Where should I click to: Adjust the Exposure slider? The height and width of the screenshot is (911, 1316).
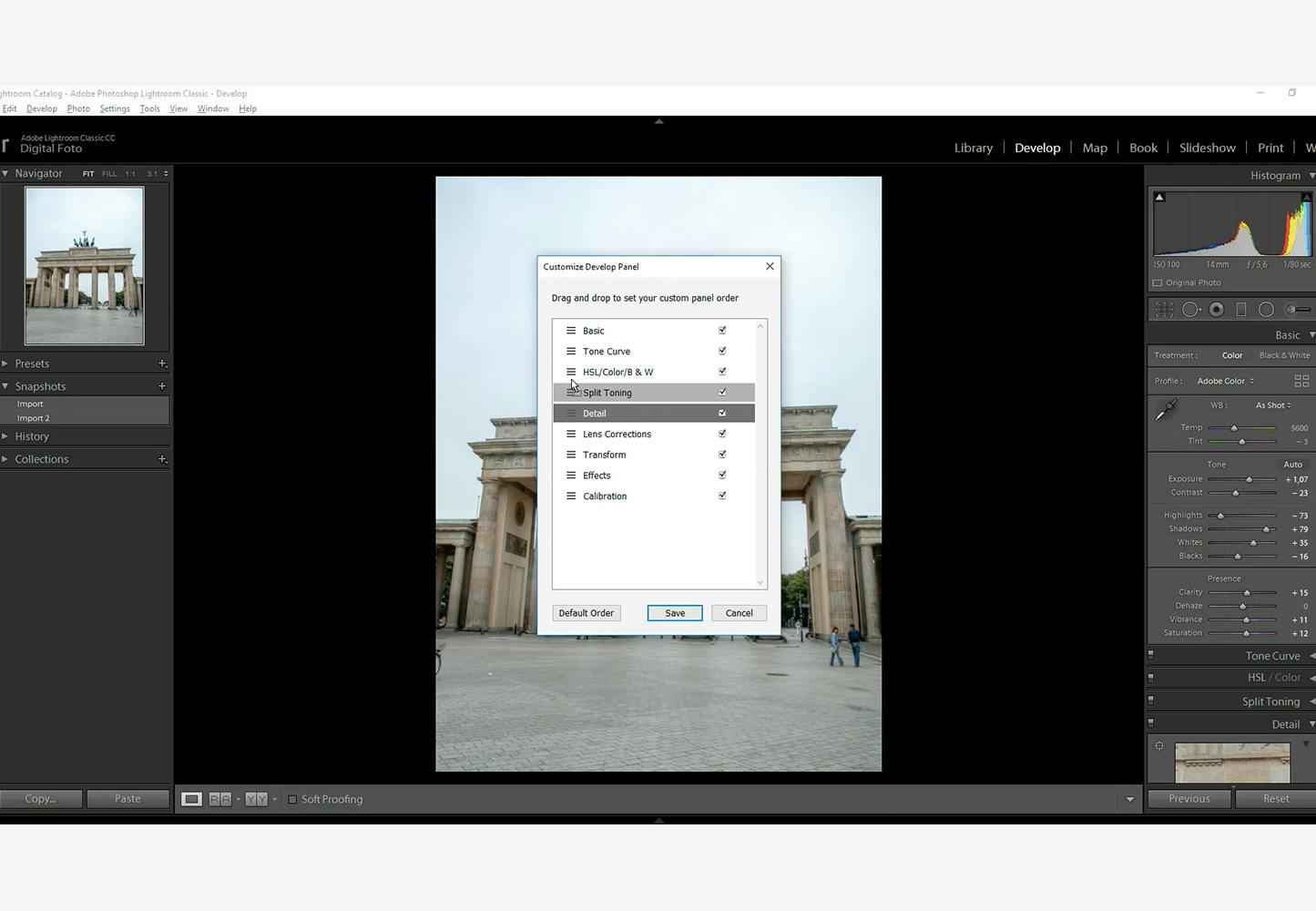[x=1249, y=479]
